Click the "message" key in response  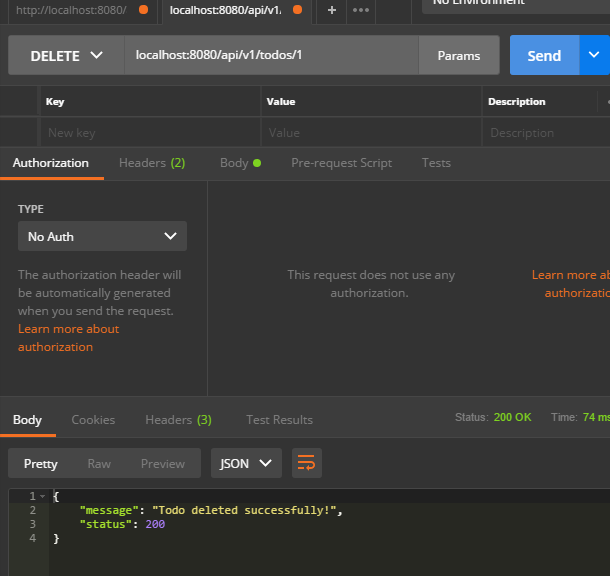pos(109,510)
